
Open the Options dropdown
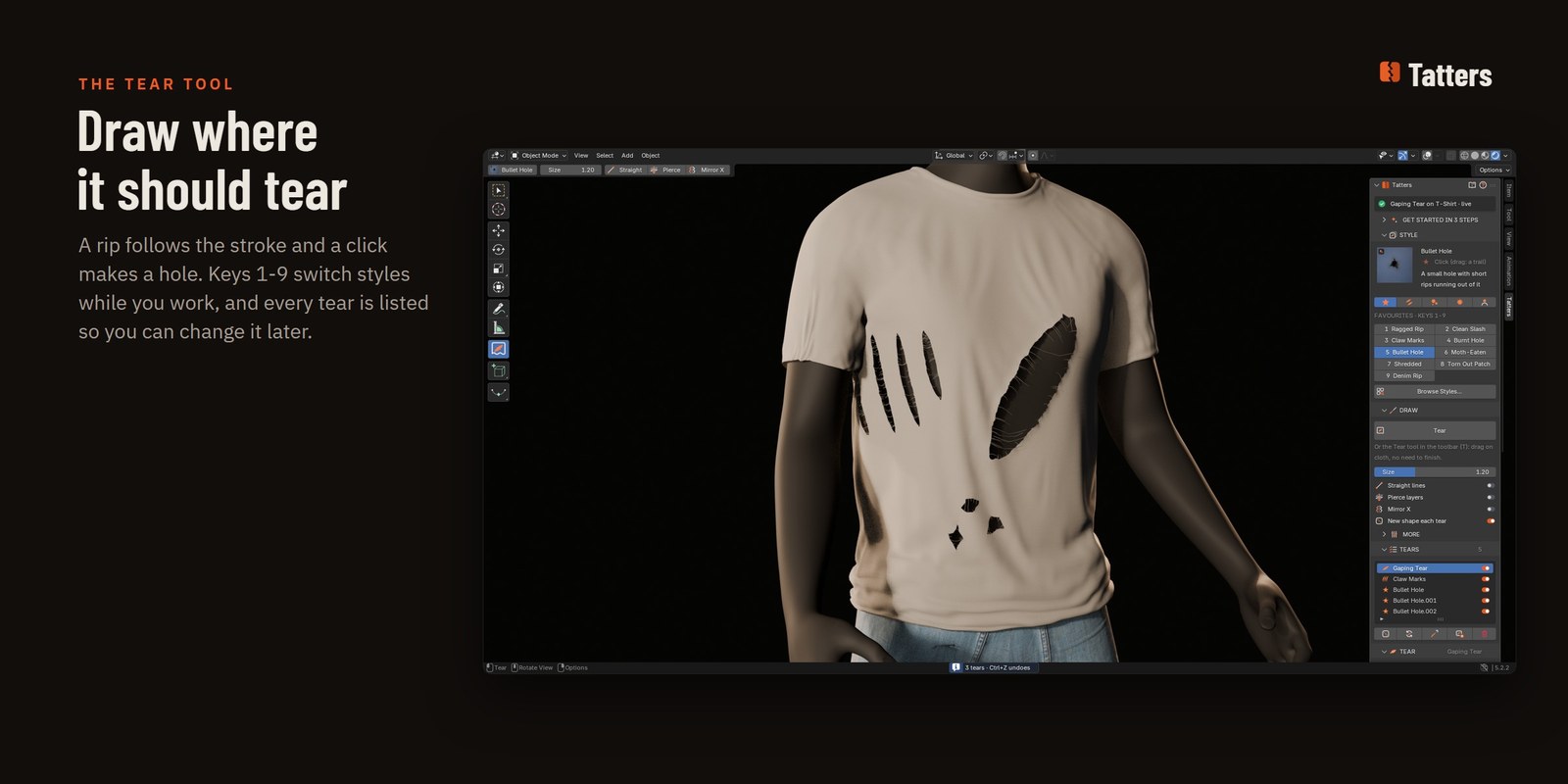pyautogui.click(x=1494, y=170)
